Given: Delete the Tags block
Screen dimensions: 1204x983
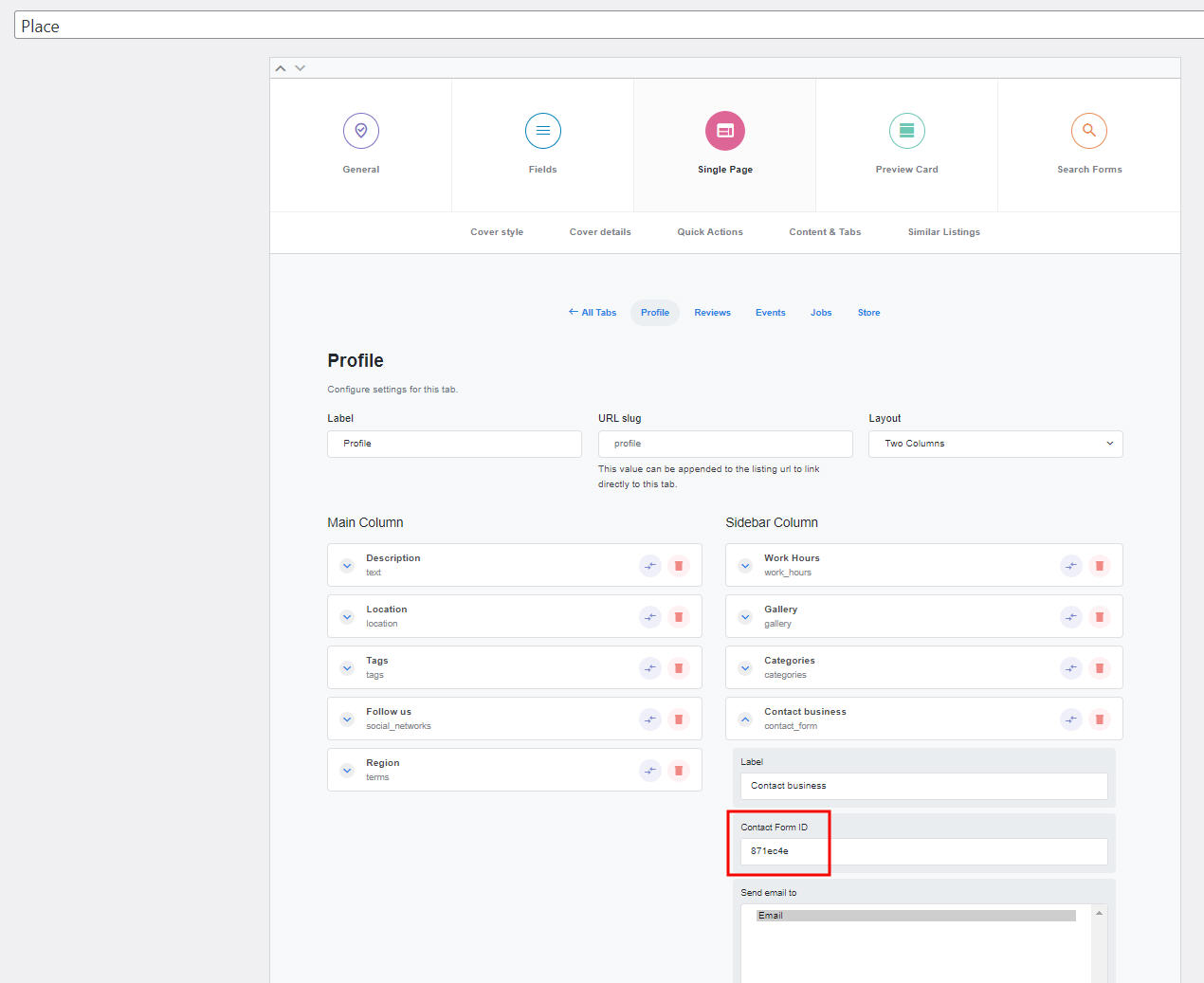Looking at the screenshot, I should coord(679,668).
